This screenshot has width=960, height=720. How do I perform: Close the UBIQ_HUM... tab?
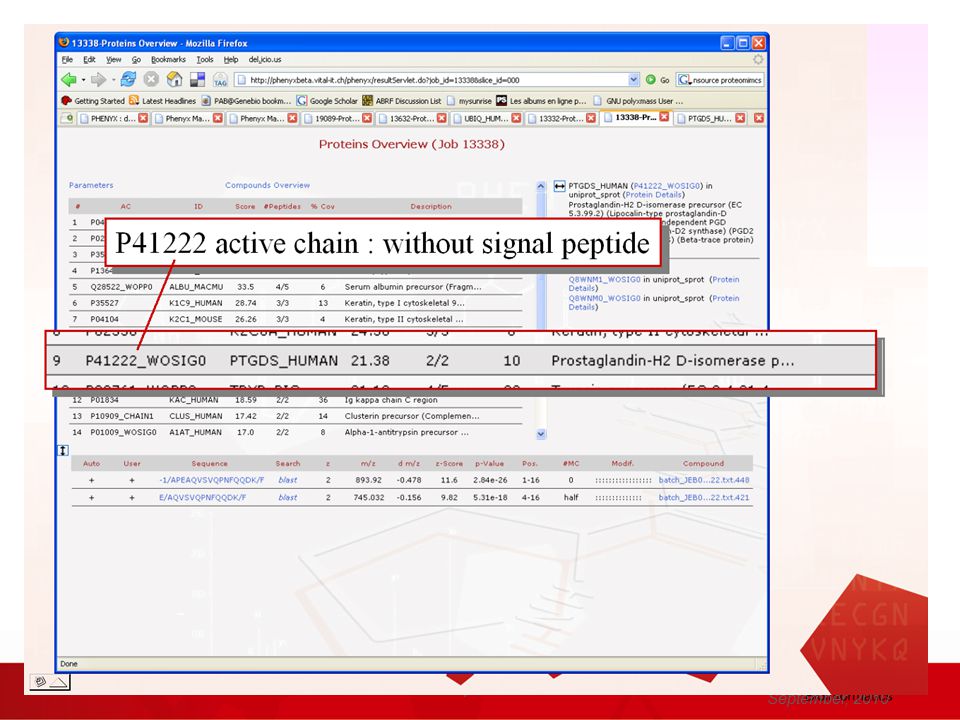(516, 118)
